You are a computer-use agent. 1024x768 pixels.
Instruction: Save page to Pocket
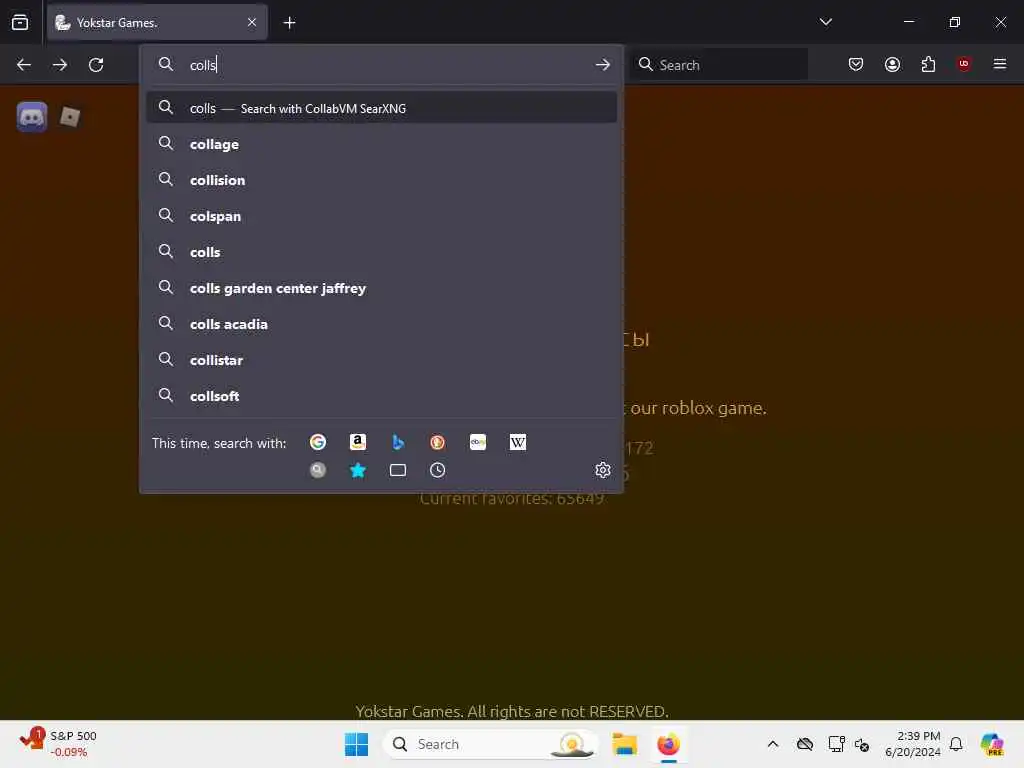[856, 64]
